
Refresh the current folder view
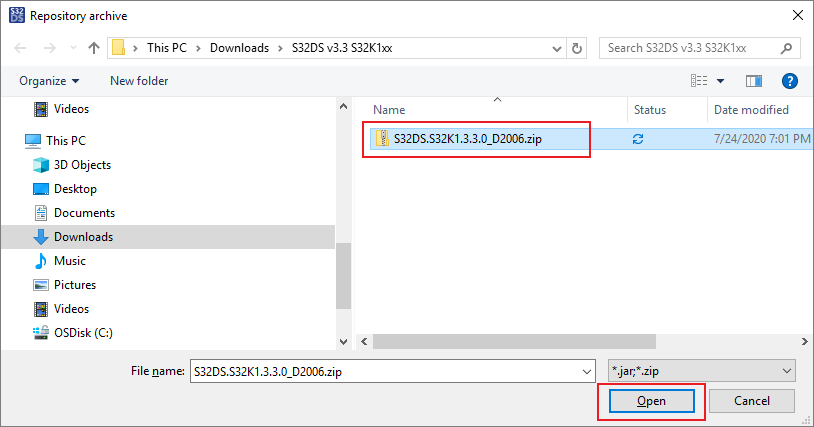tap(577, 48)
